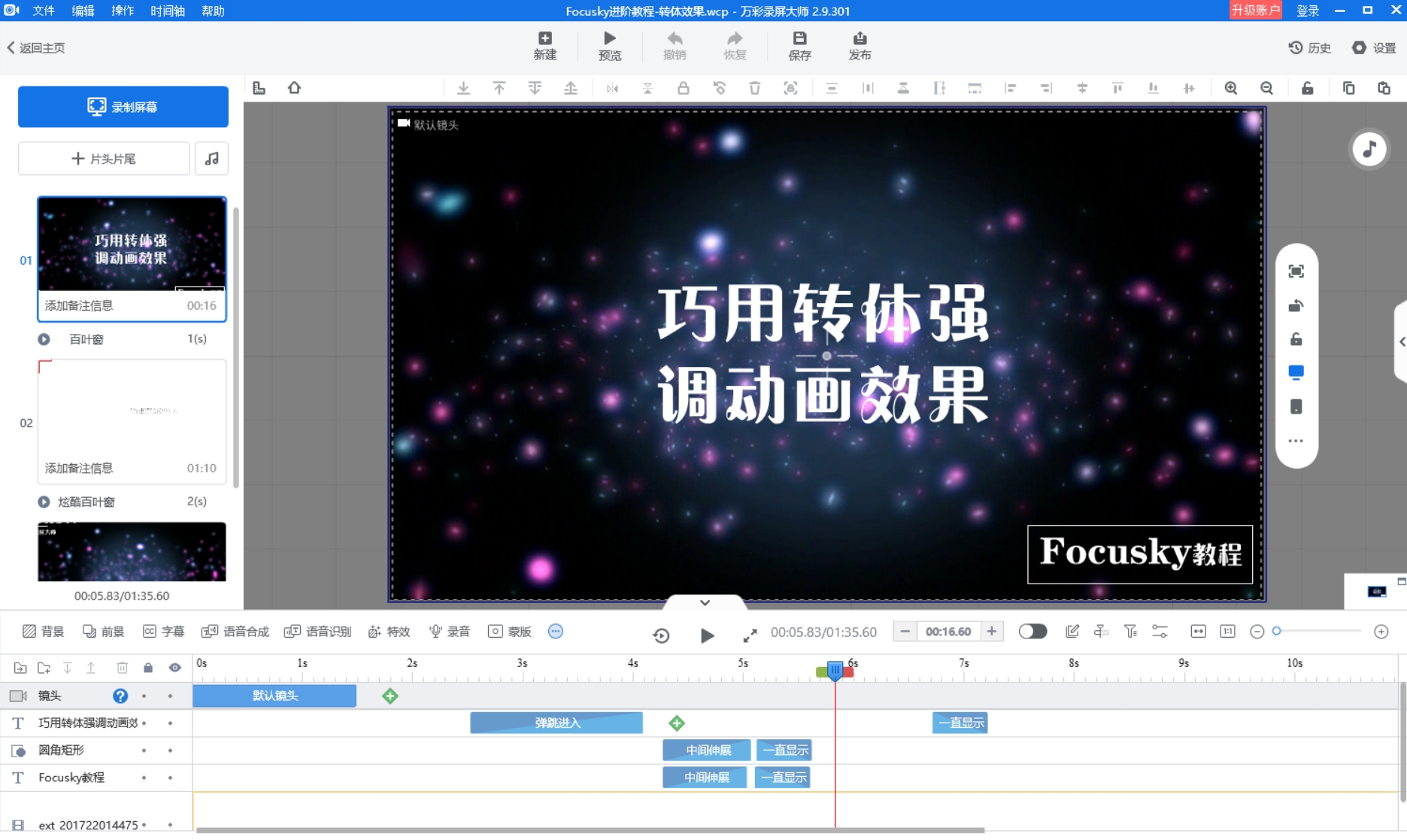The image size is (1407, 840).
Task: Click the add music icon beside 片头片尾
Action: point(212,159)
